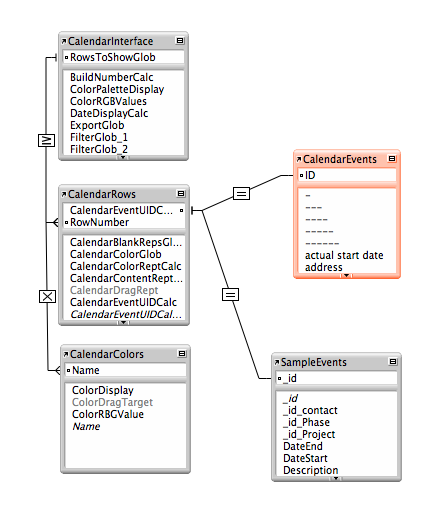Image resolution: width=421 pixels, height=520 pixels.
Task: Toggle CalendarColors table collapse button
Action: (182, 354)
